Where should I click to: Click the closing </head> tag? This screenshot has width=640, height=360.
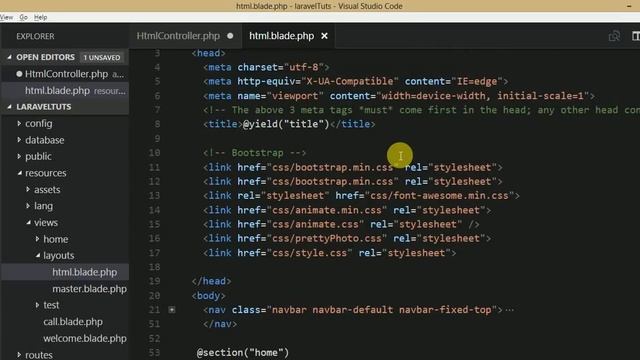pyautogui.click(x=211, y=281)
